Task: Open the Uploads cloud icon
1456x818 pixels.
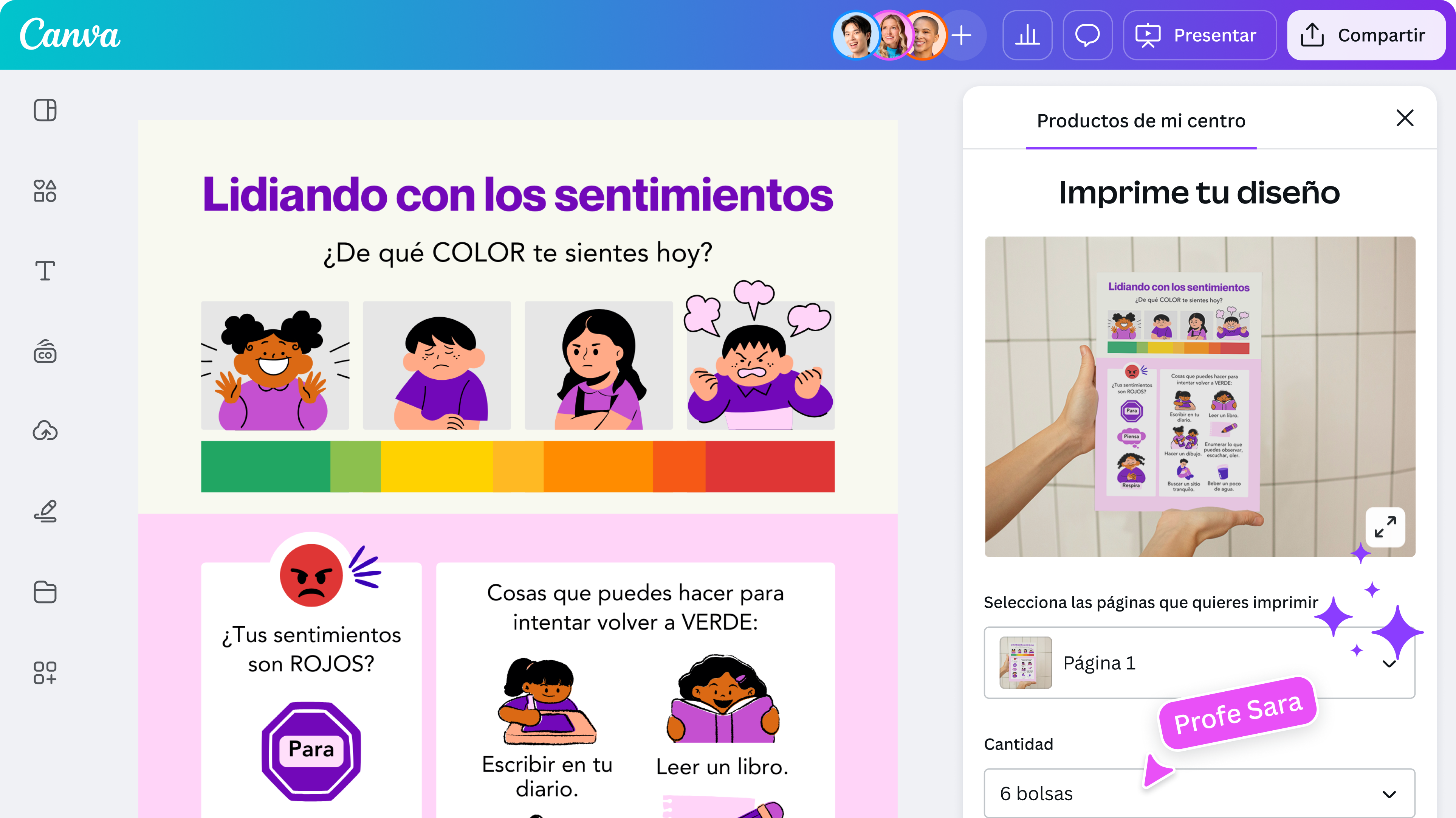Action: 45,431
